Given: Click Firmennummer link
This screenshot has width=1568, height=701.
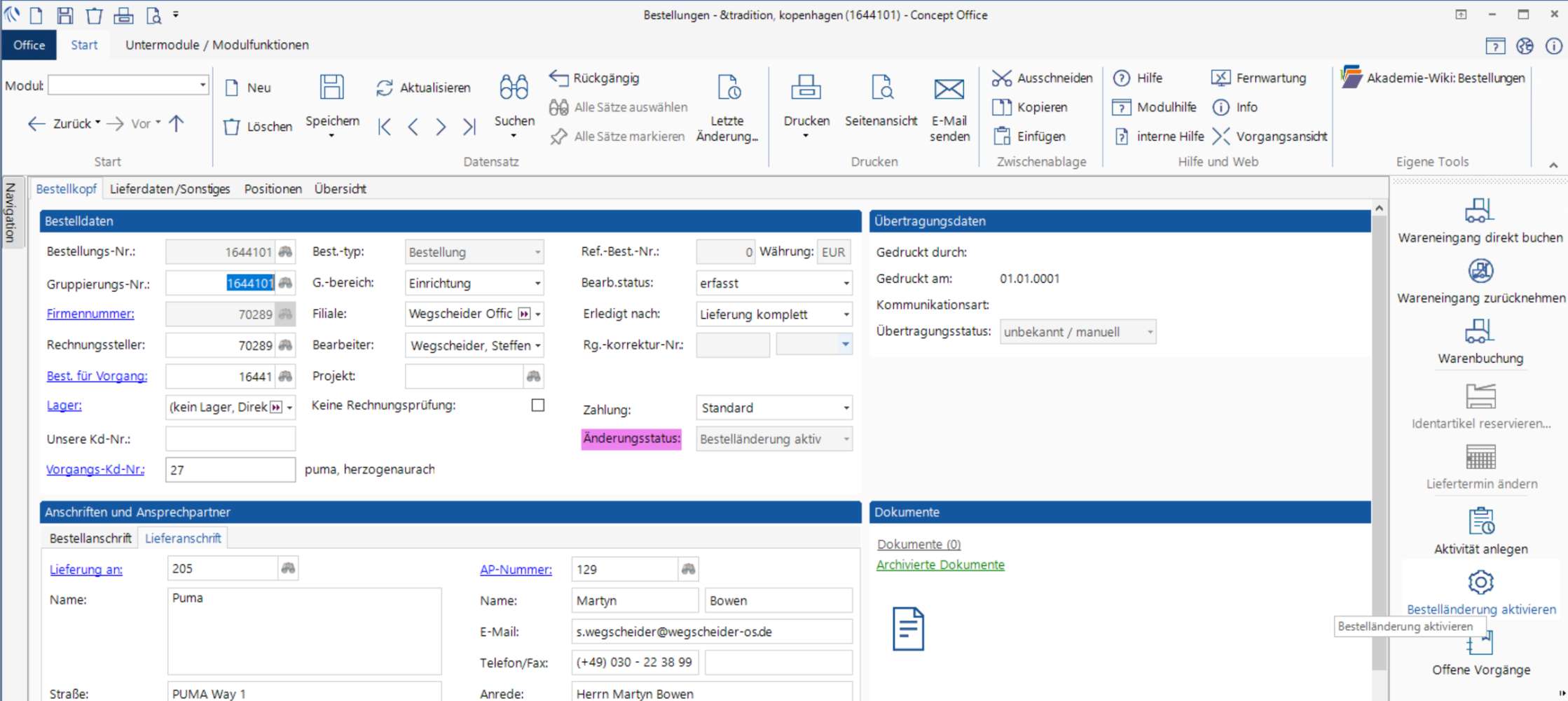Looking at the screenshot, I should coord(90,314).
